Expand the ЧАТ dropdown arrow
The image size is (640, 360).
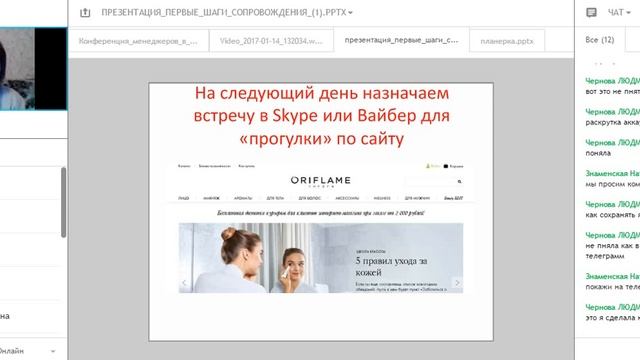[x=629, y=13]
